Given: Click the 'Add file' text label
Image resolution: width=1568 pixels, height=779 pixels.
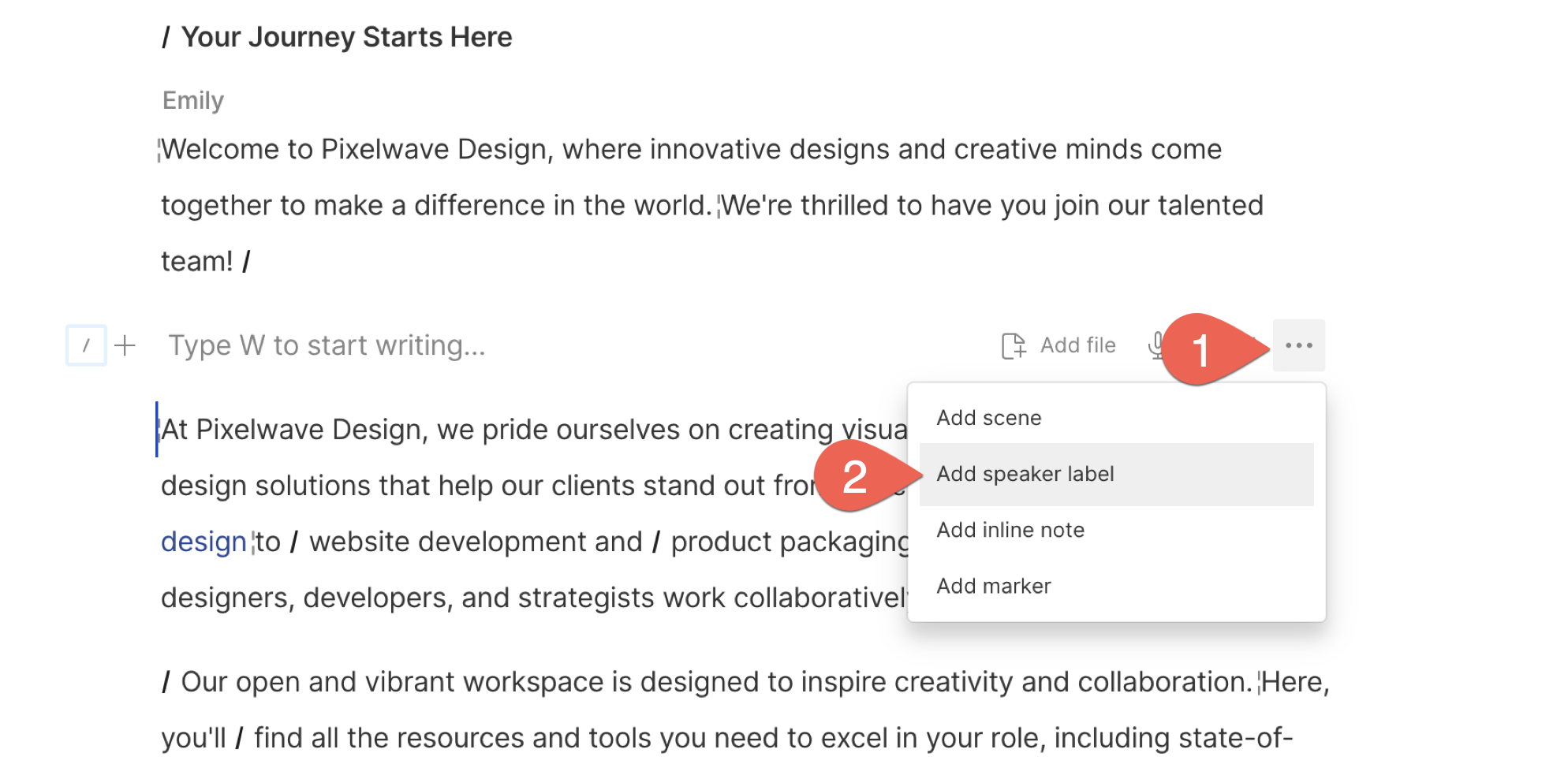Looking at the screenshot, I should click(1077, 345).
